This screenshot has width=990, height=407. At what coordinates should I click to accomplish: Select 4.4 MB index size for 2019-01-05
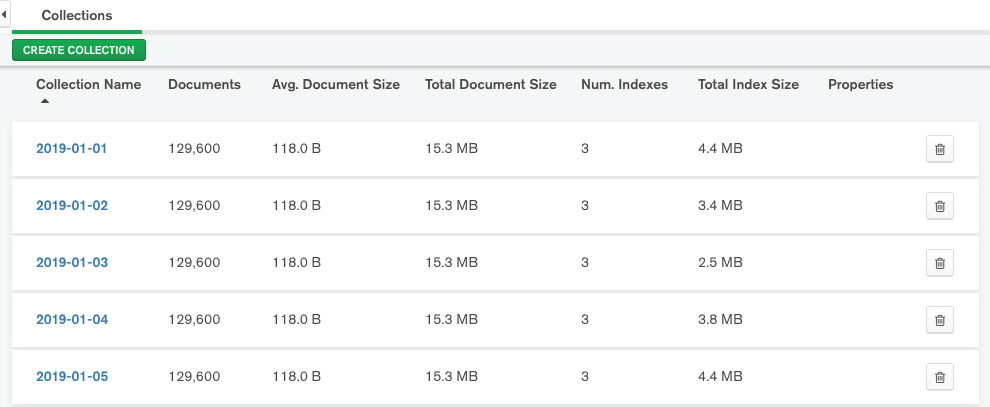[x=720, y=377]
